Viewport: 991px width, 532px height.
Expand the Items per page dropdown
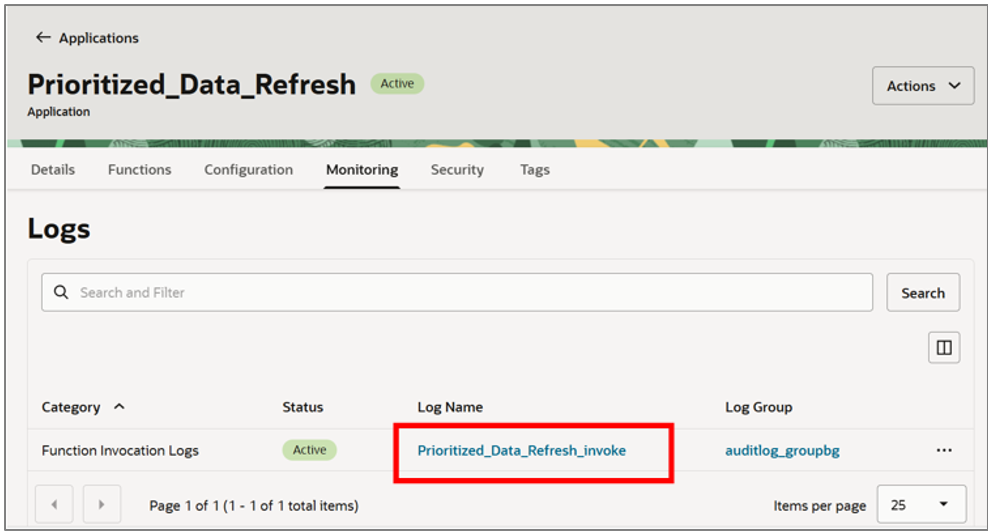(921, 505)
